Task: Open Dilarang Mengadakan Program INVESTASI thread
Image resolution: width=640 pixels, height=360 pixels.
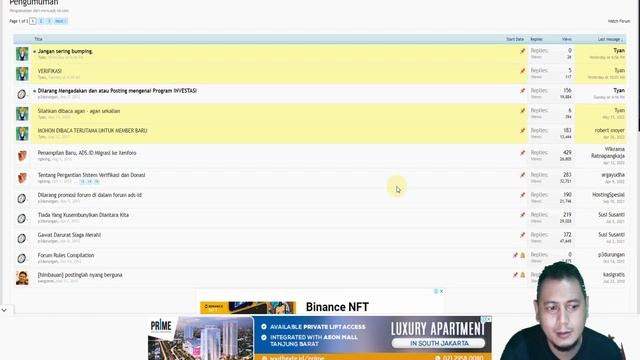Action: 117,91
